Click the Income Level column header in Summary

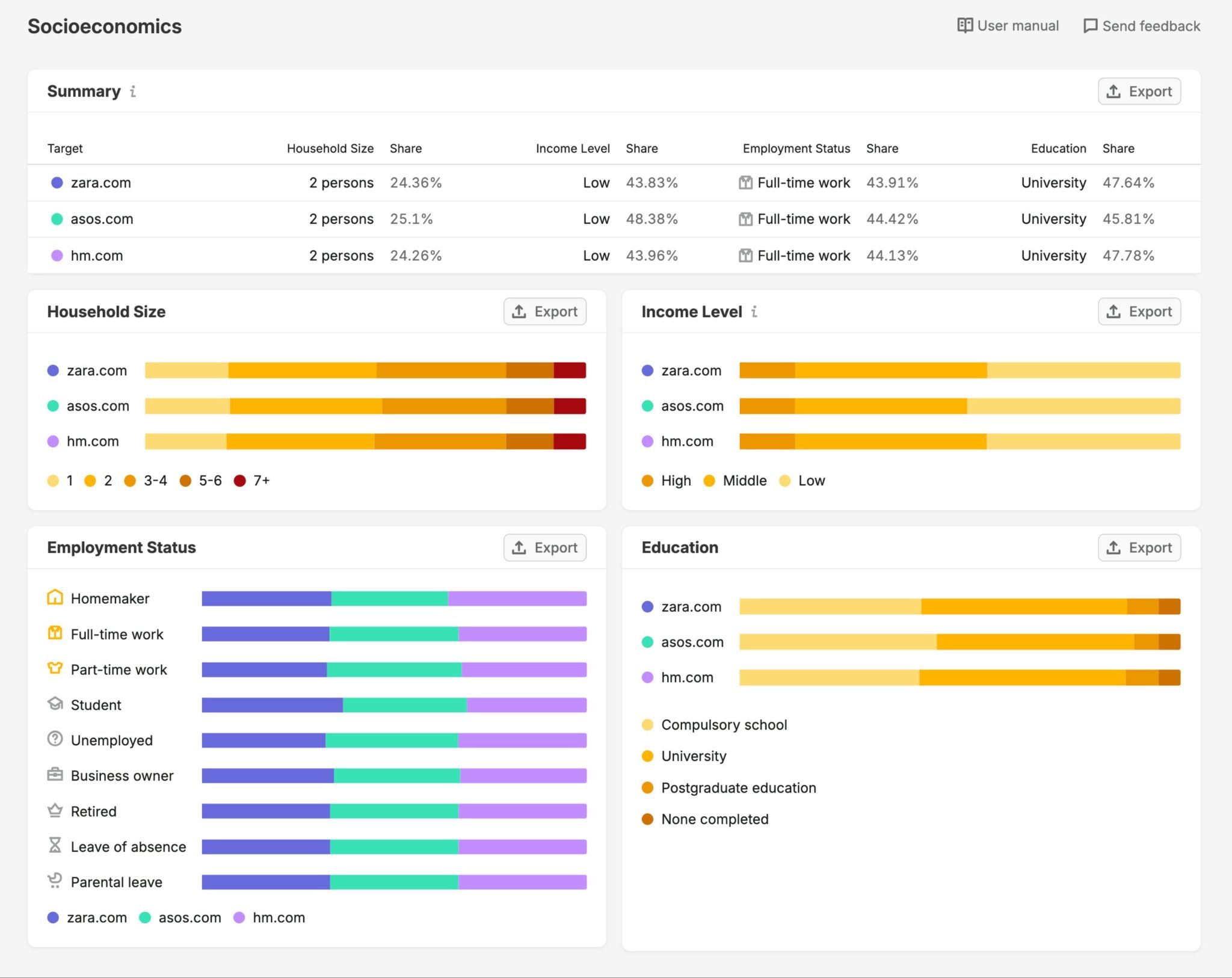573,149
